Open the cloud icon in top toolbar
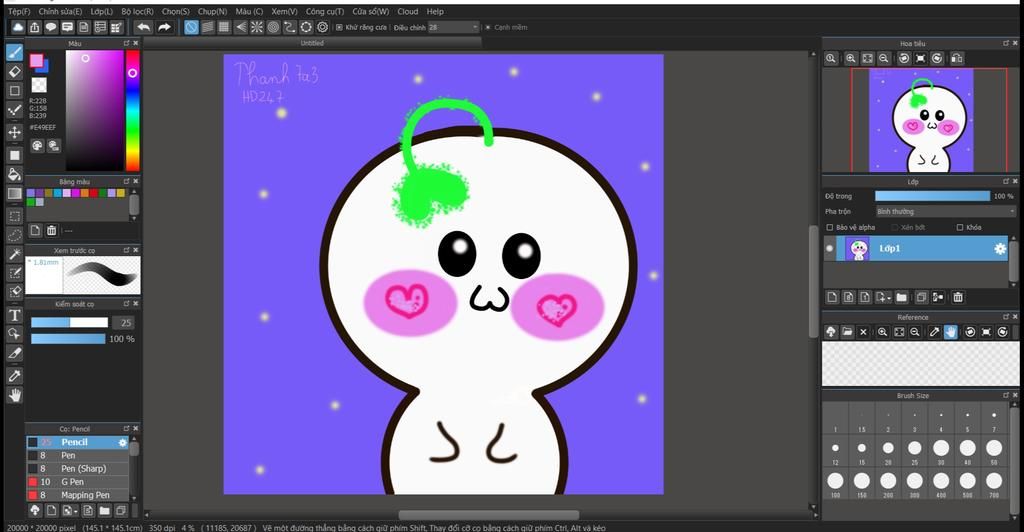The width and height of the screenshot is (1024, 532). (18, 27)
